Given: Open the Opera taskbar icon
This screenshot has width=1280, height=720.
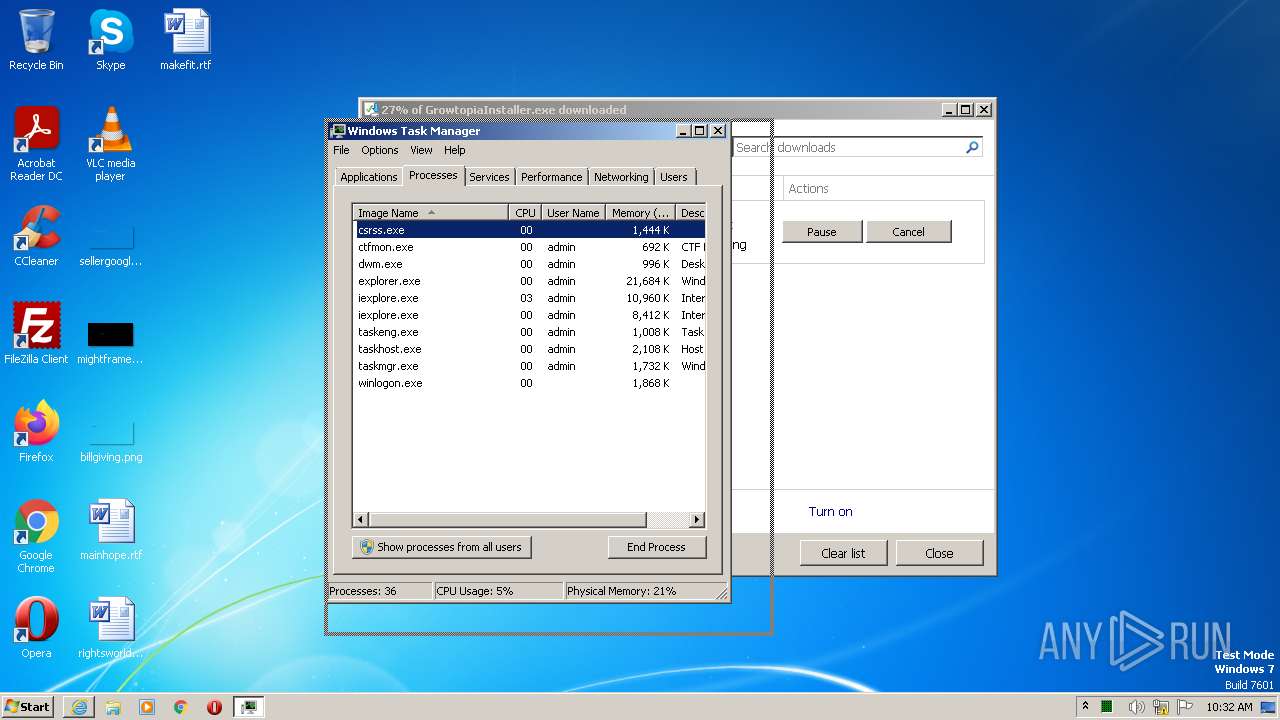Looking at the screenshot, I should pos(214,707).
